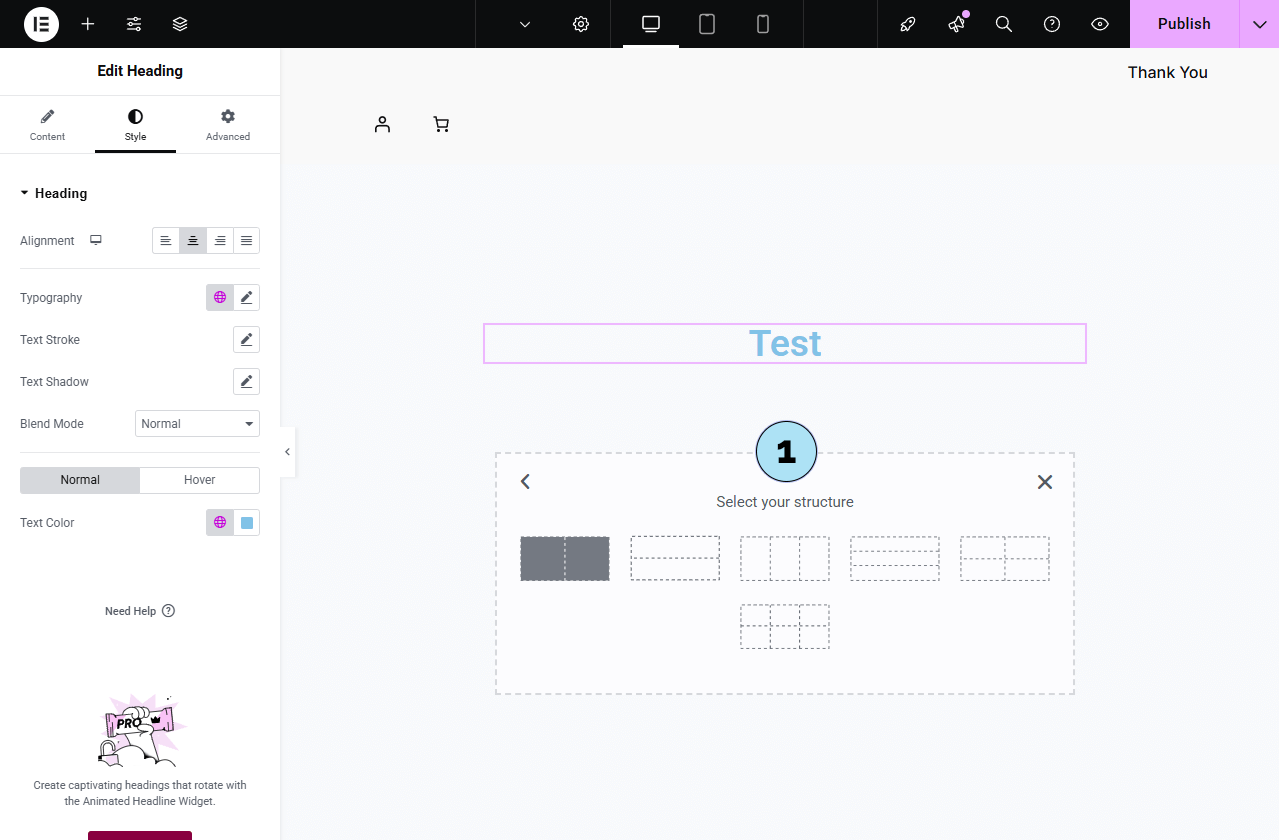The image size is (1279, 840).
Task: Click the Publish button
Action: tap(1184, 24)
